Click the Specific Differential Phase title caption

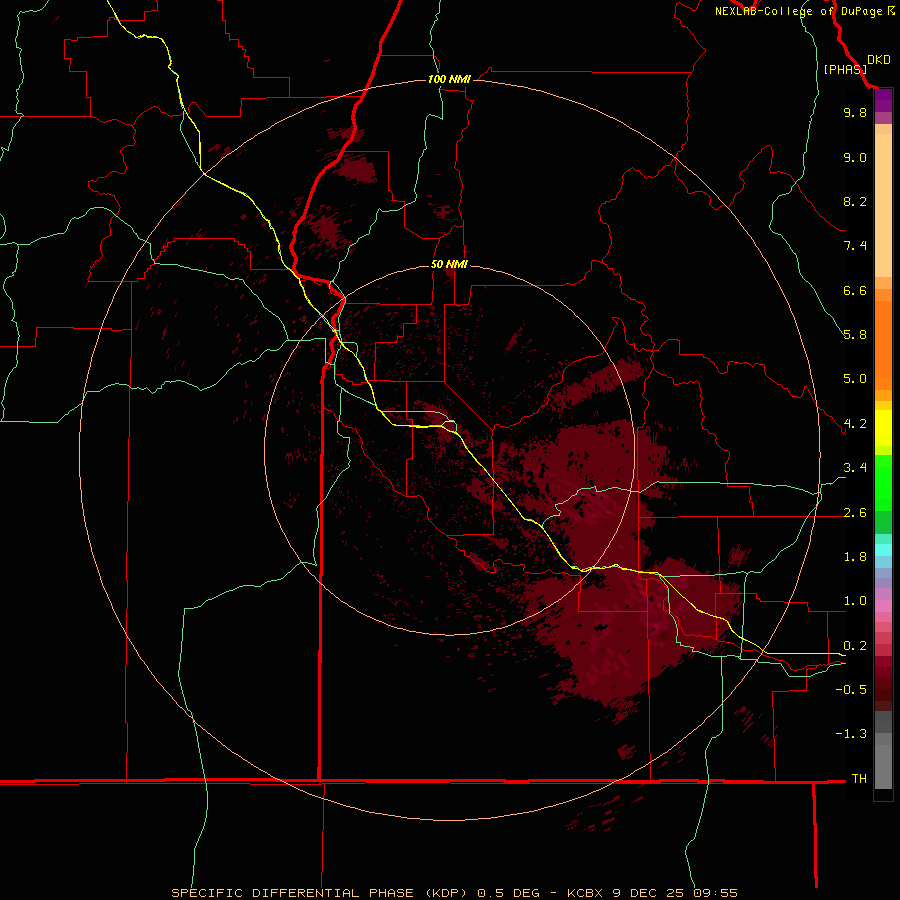point(454,893)
